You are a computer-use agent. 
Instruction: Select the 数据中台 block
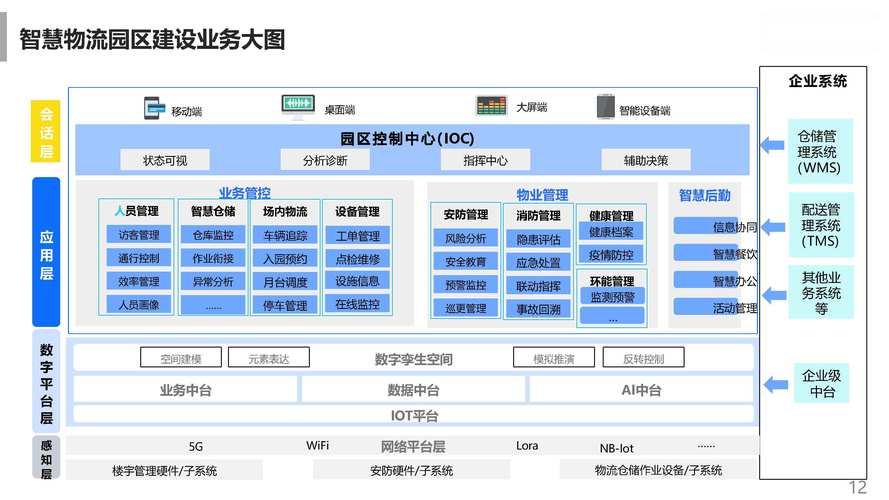(x=413, y=390)
